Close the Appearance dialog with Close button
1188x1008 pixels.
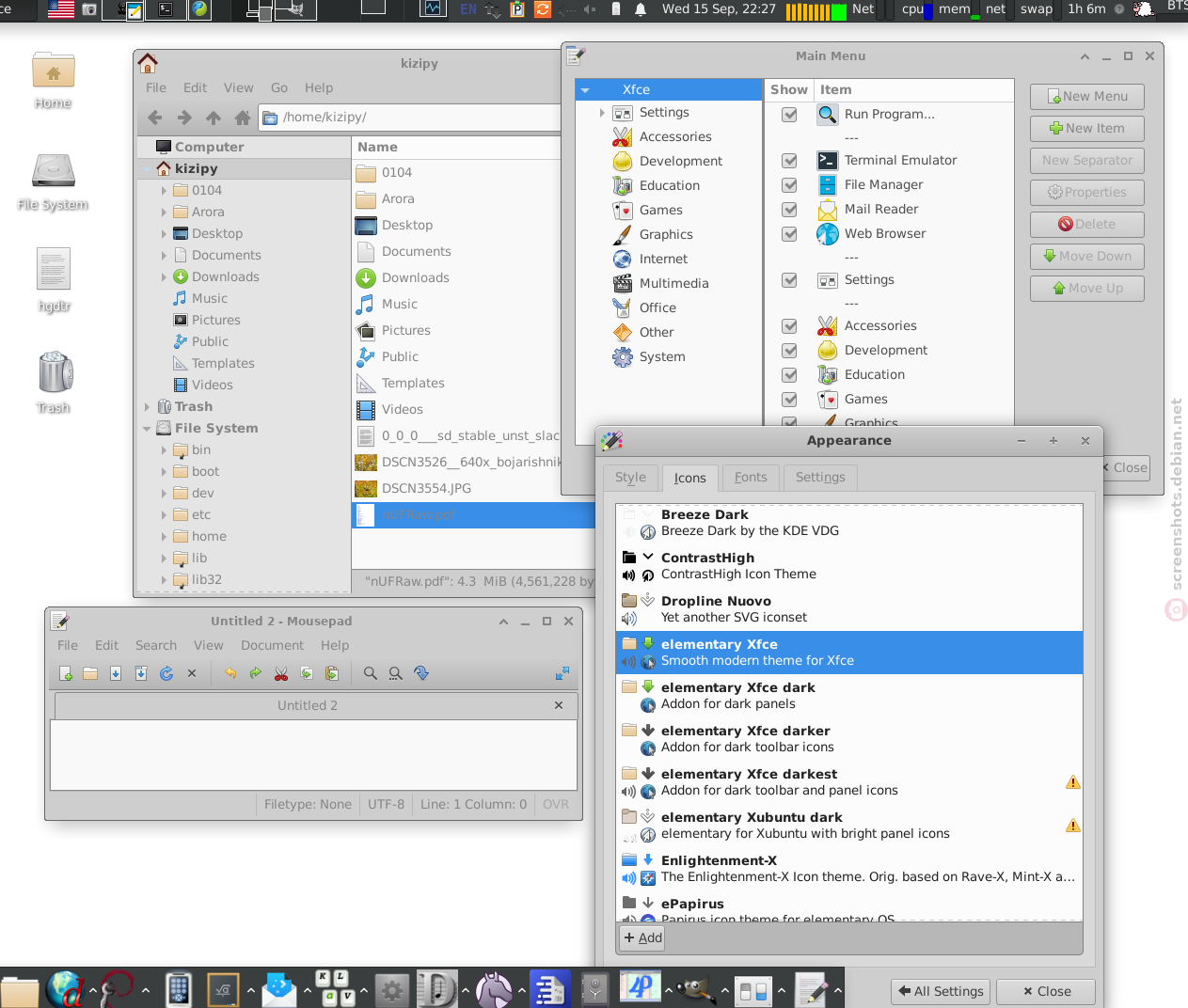pyautogui.click(x=1047, y=991)
